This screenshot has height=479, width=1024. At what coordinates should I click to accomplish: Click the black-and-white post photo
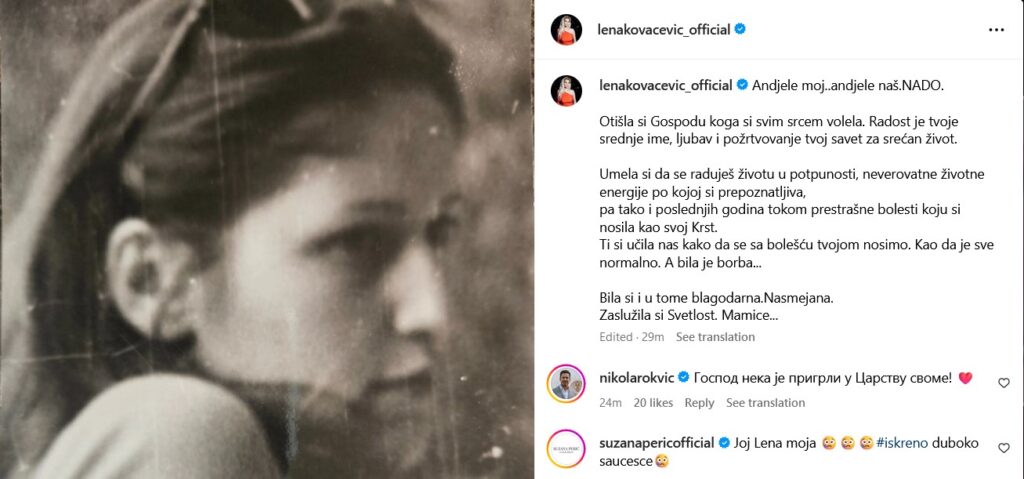tap(266, 239)
